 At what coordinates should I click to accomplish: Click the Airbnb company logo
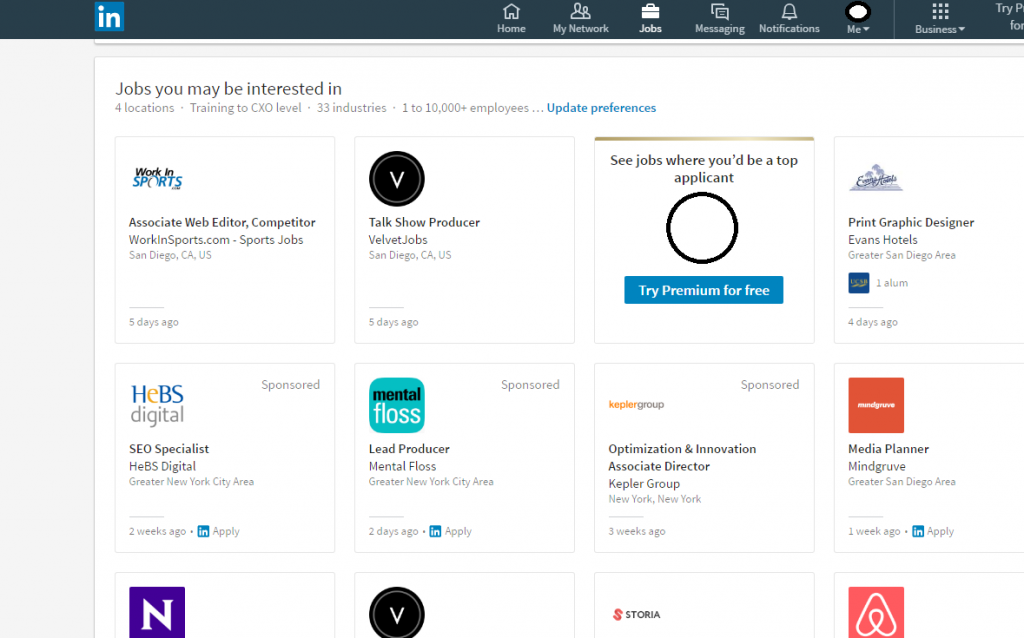coord(876,613)
